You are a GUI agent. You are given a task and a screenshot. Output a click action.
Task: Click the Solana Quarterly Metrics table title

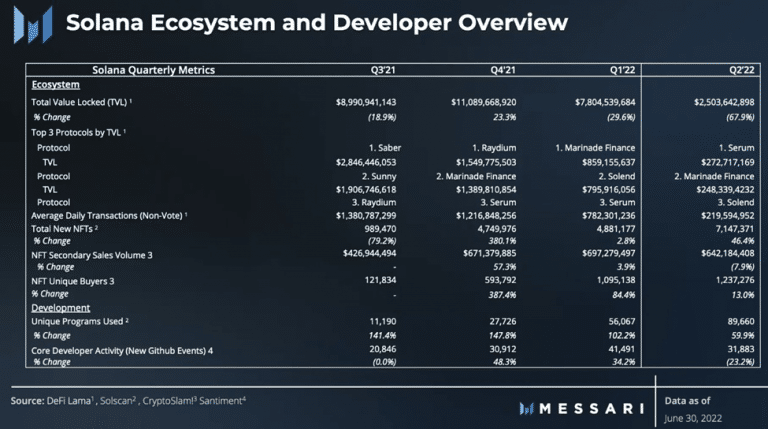153,70
